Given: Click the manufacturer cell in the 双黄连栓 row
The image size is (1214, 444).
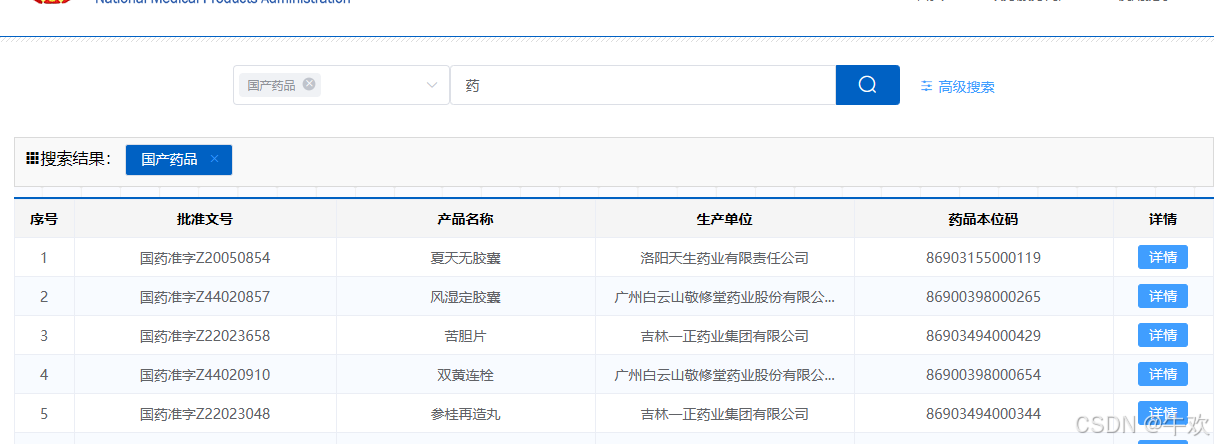Looking at the screenshot, I should point(724,375).
